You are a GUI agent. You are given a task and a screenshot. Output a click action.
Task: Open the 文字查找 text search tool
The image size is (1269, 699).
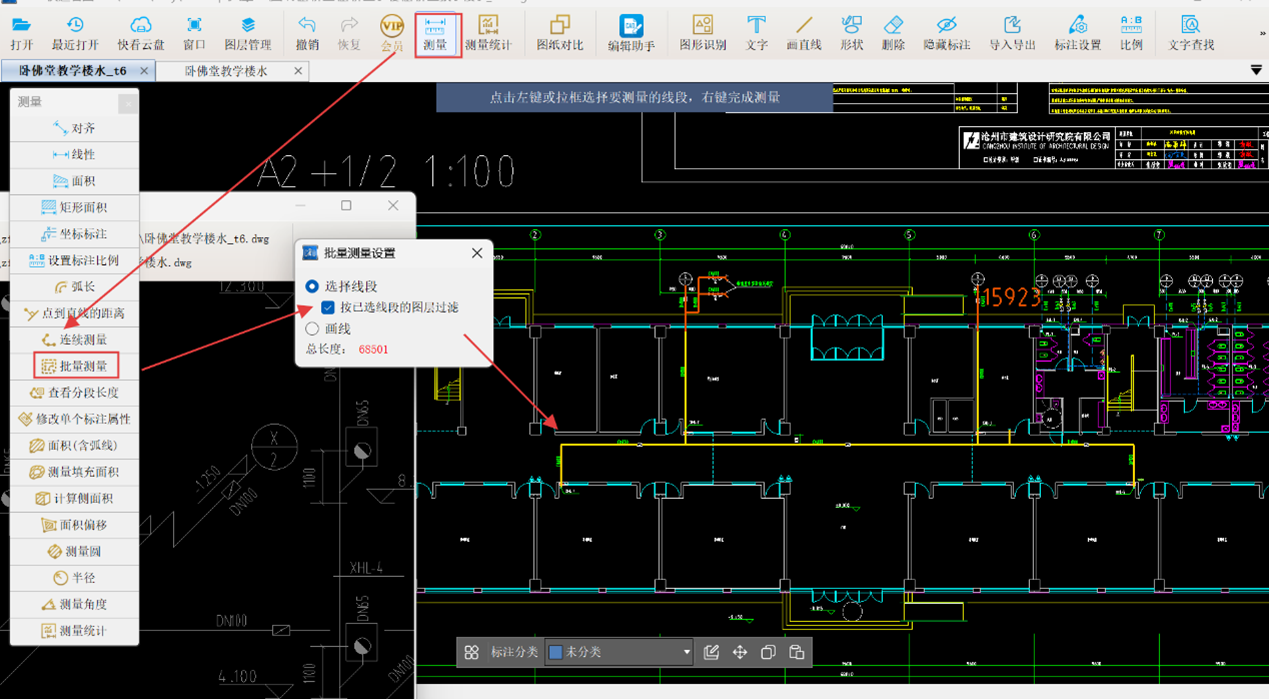(1190, 32)
